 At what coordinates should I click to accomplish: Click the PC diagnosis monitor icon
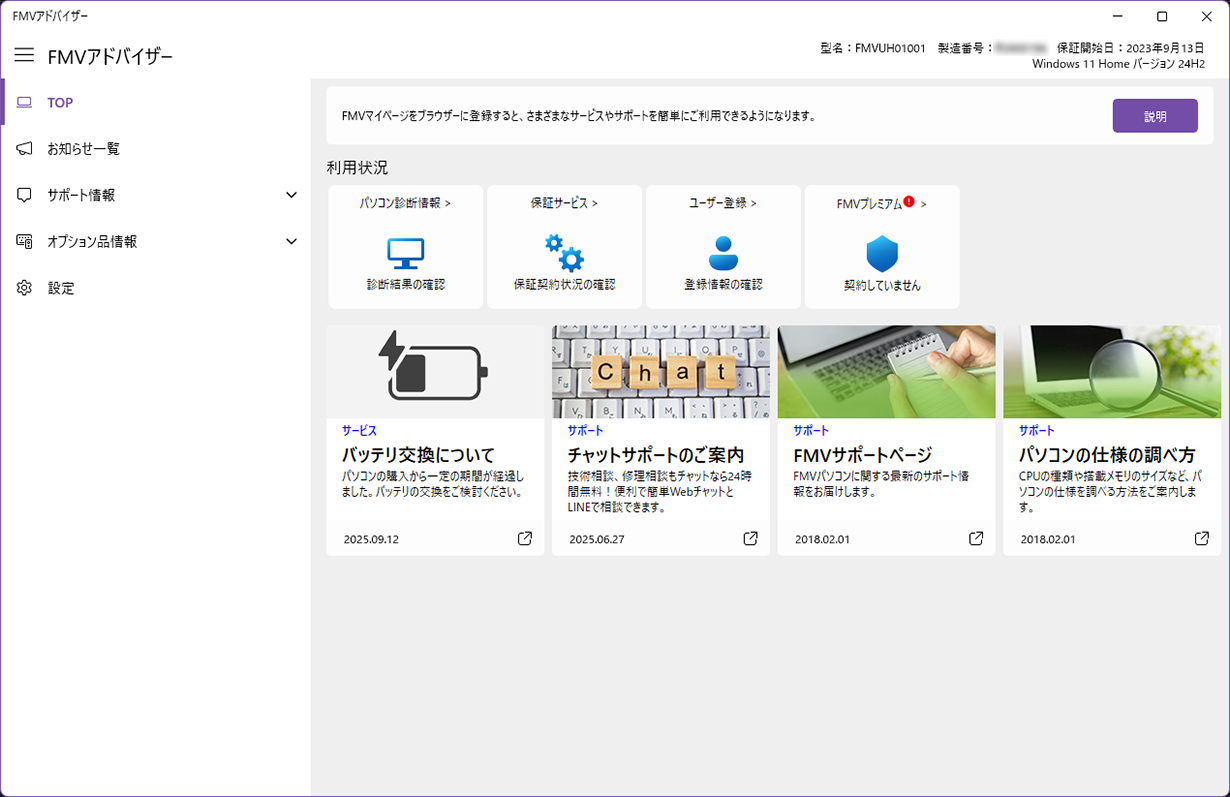[405, 254]
